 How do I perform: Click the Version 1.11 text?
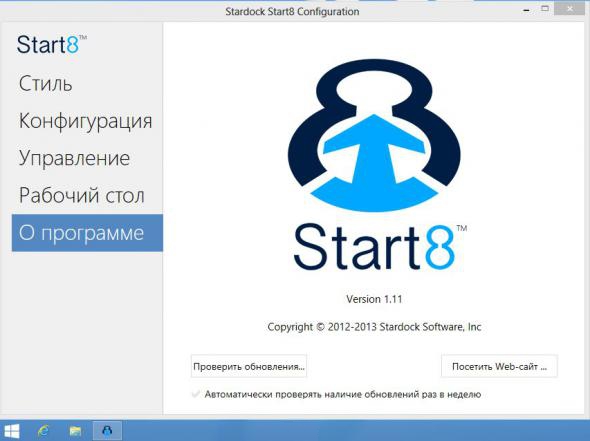pos(374,299)
